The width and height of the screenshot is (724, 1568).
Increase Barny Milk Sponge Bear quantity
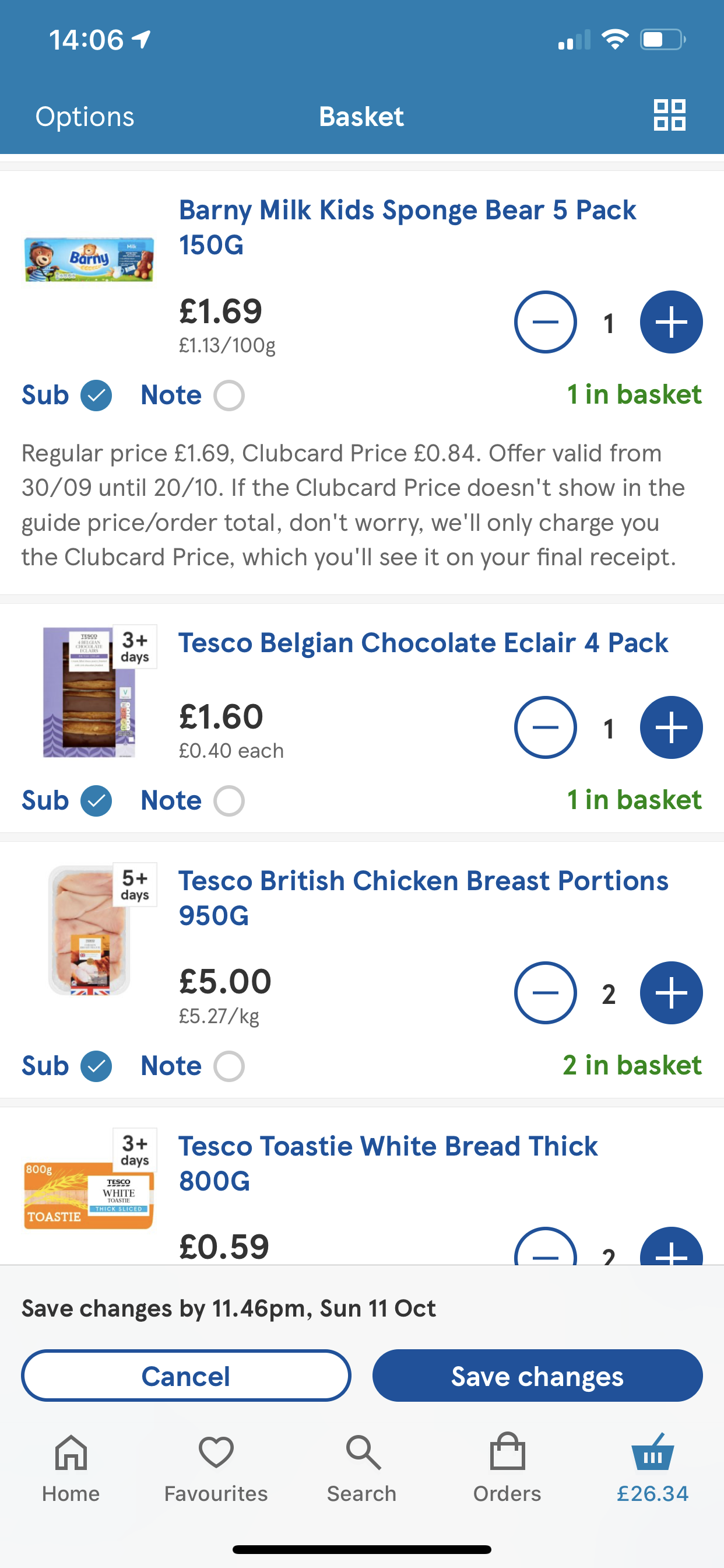[x=670, y=322]
